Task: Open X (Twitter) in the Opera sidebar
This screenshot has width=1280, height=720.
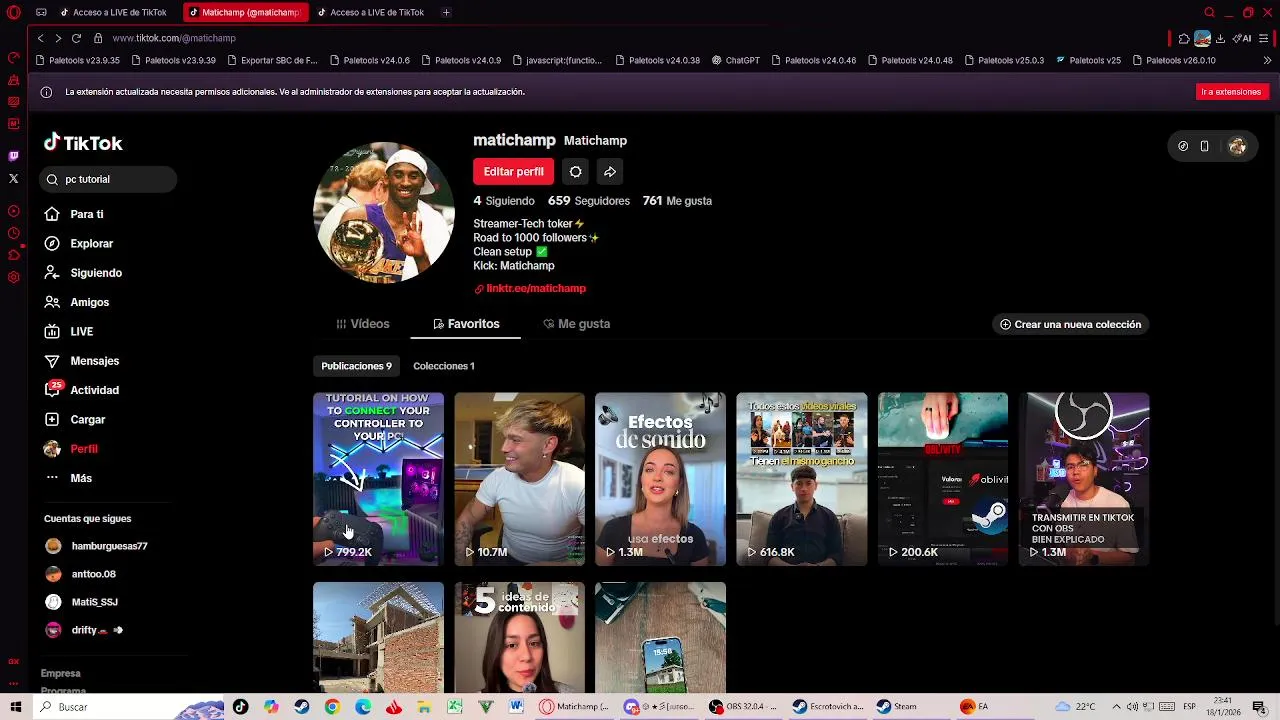Action: pos(13,179)
